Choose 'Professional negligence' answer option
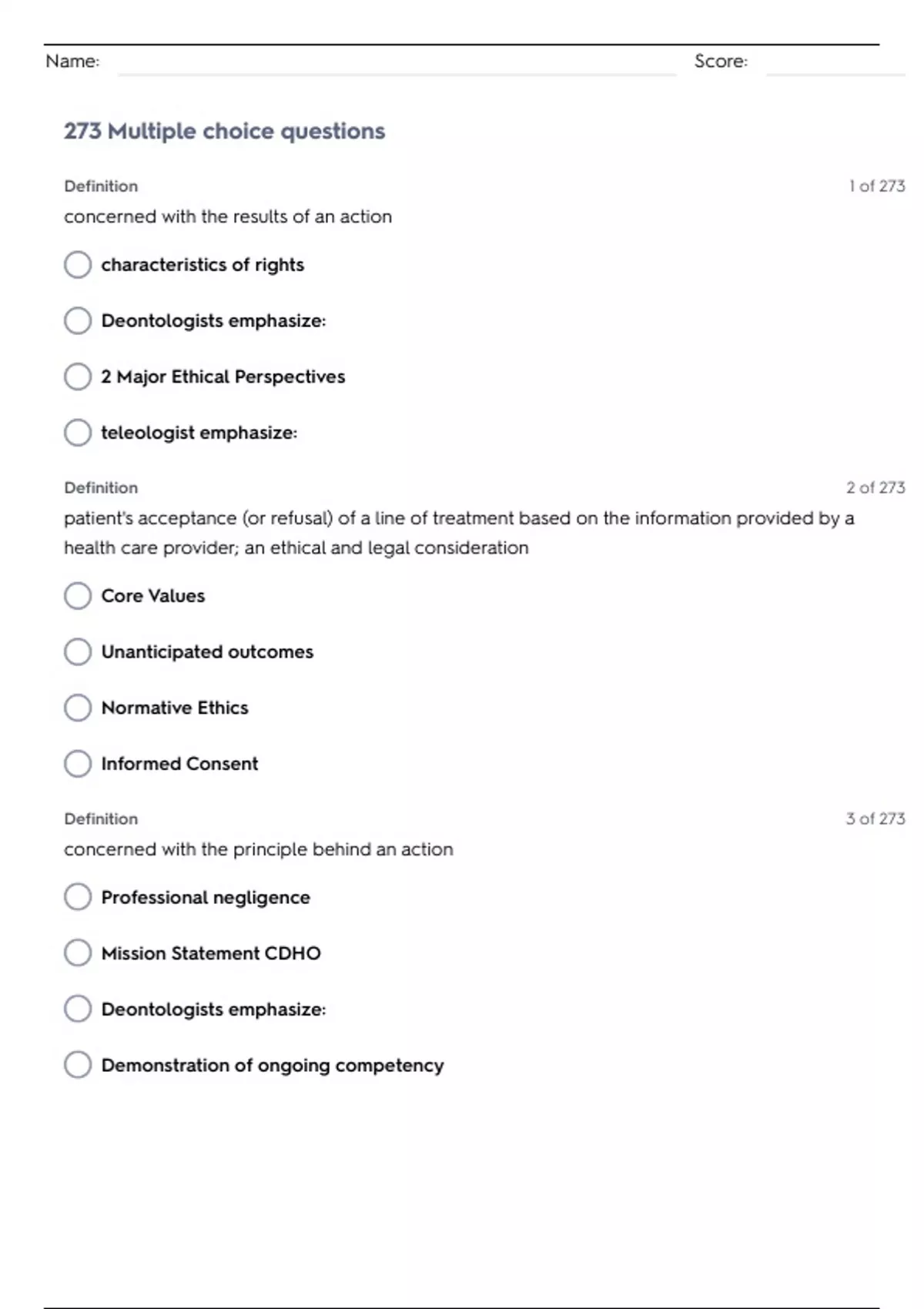 click(x=78, y=897)
